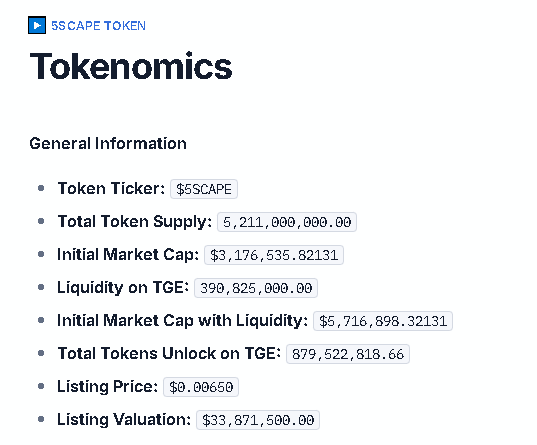The height and width of the screenshot is (445, 537).
Task: Click Total Tokens Unlock on TGE label
Action: point(169,353)
